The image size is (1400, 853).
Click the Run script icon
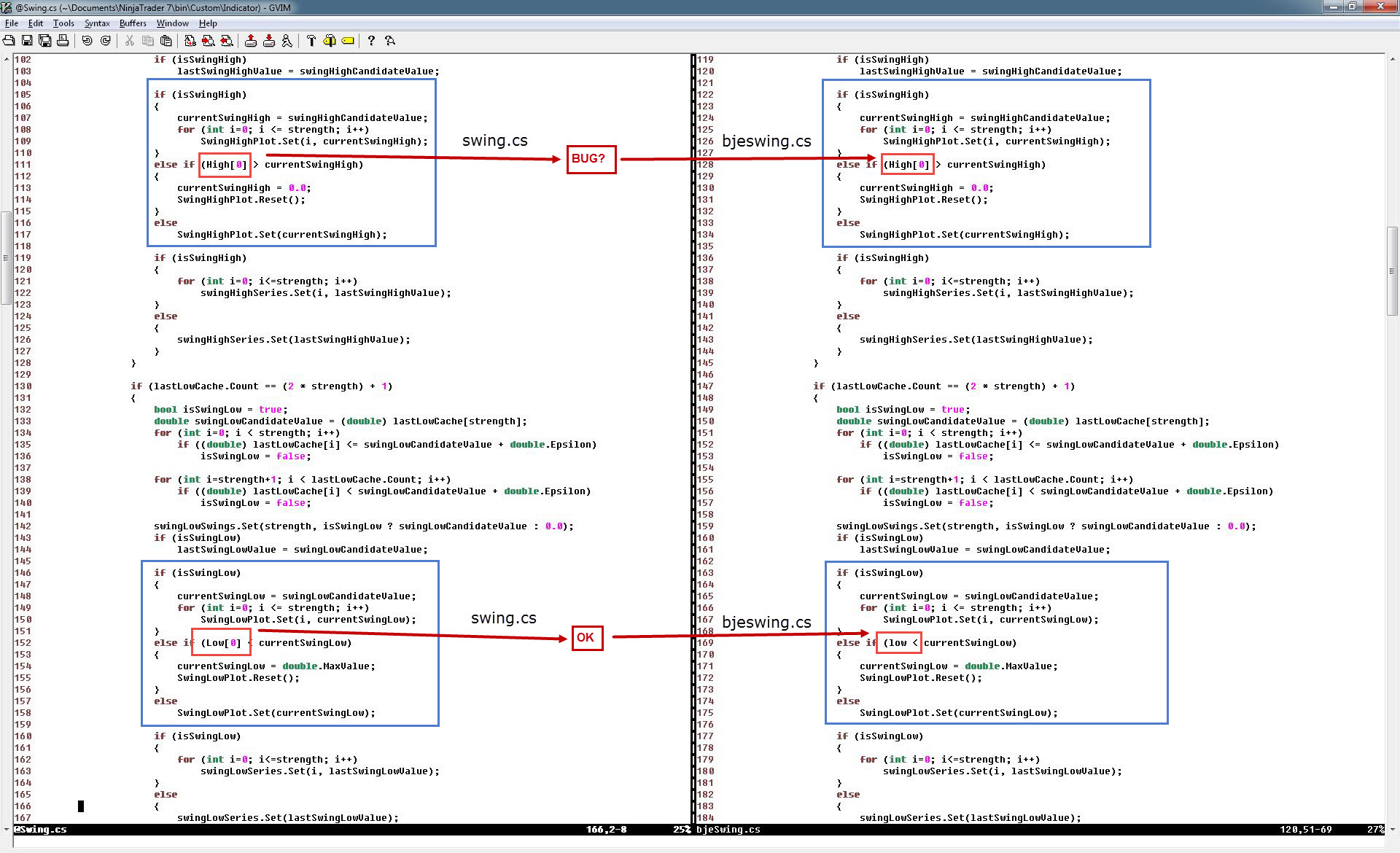(x=287, y=41)
